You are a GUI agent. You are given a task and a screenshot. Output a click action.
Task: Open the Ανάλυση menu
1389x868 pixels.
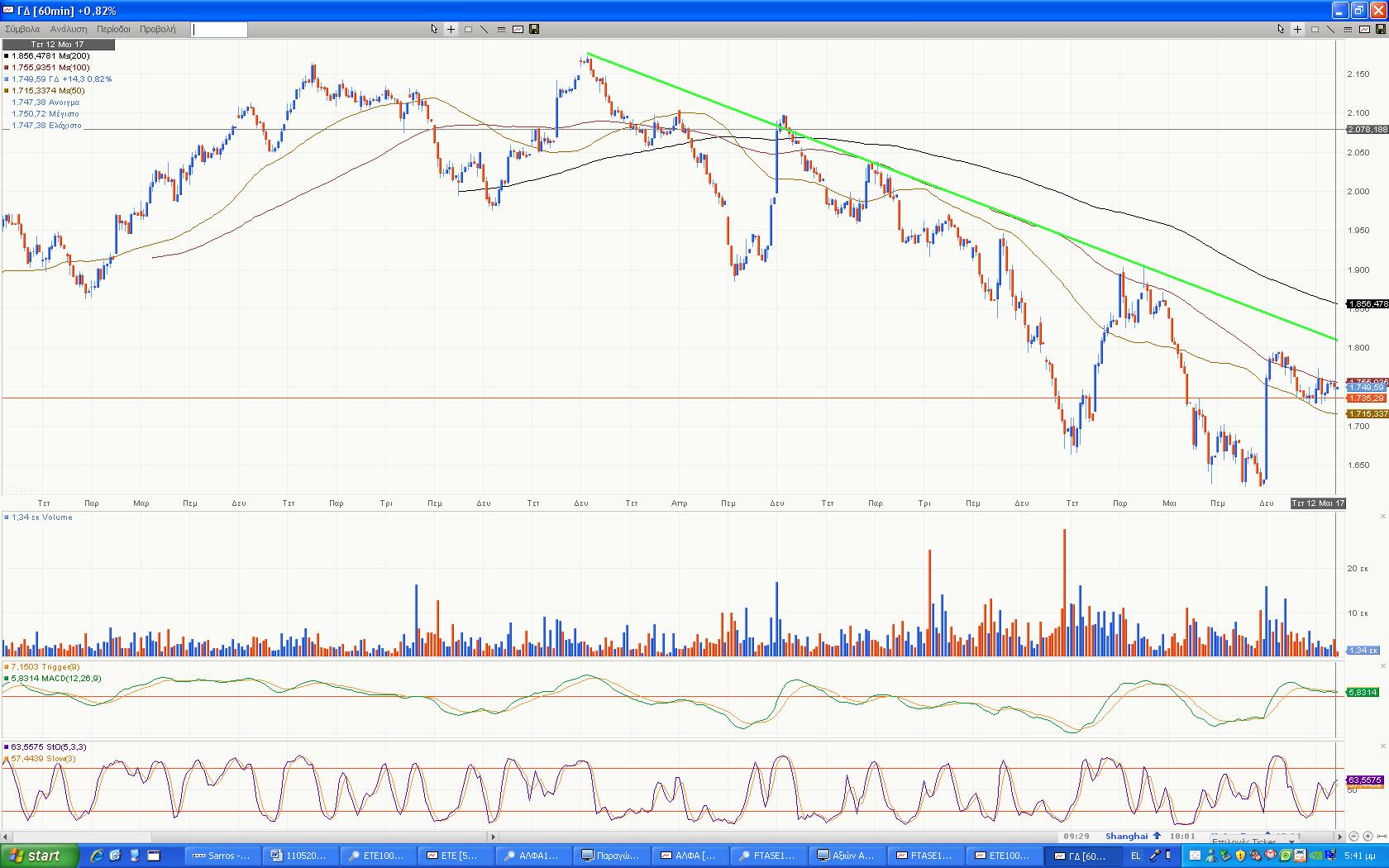pyautogui.click(x=69, y=29)
